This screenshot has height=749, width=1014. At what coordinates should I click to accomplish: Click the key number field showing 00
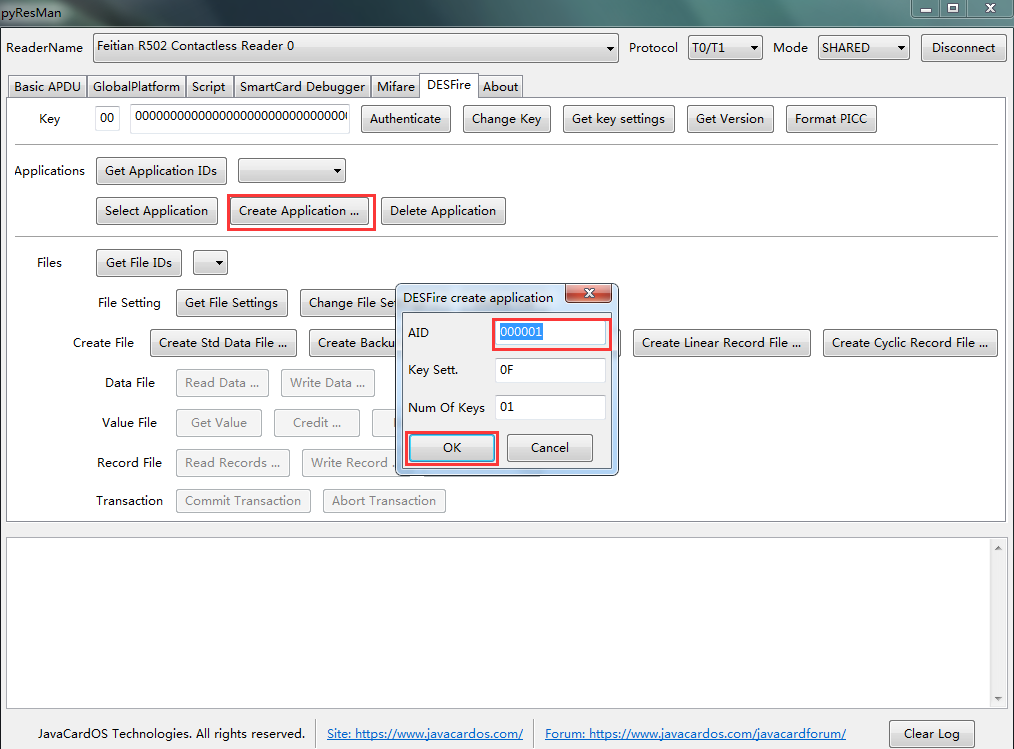(x=107, y=118)
